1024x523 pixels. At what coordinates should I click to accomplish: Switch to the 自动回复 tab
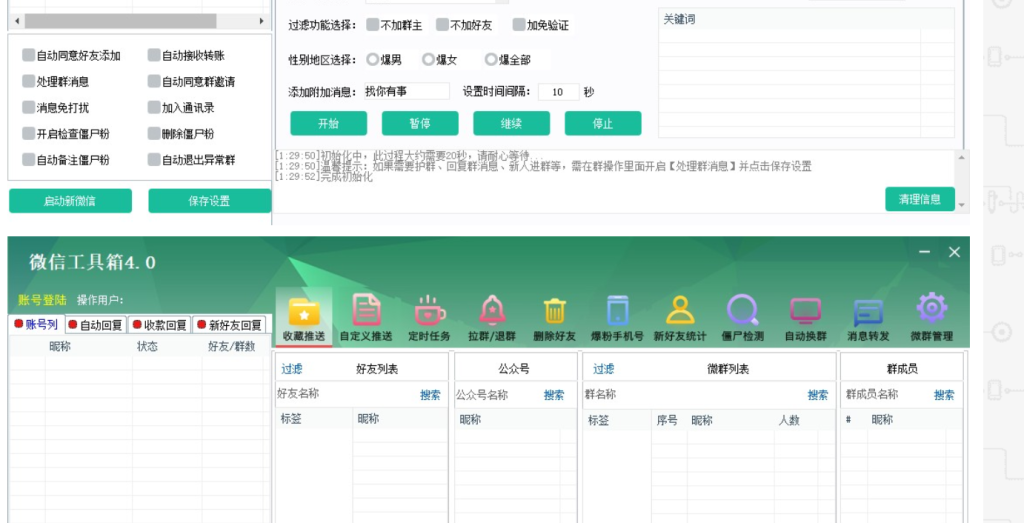coord(95,325)
